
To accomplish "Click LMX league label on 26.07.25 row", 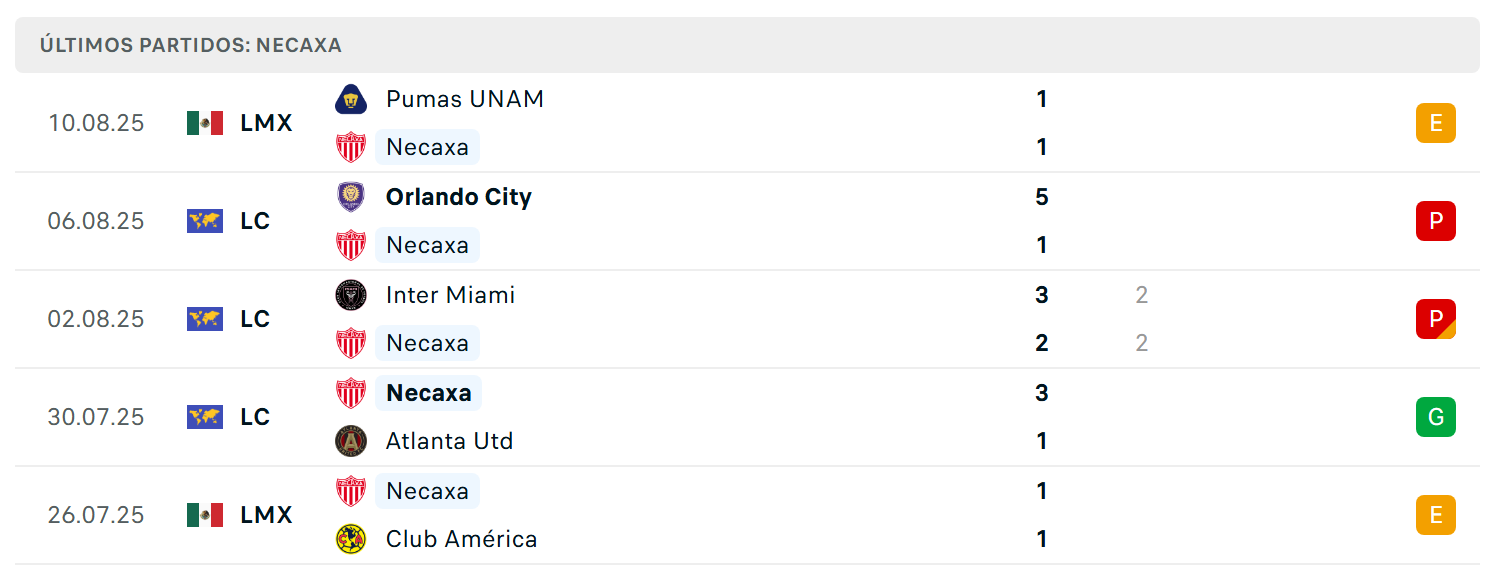I will point(266,515).
